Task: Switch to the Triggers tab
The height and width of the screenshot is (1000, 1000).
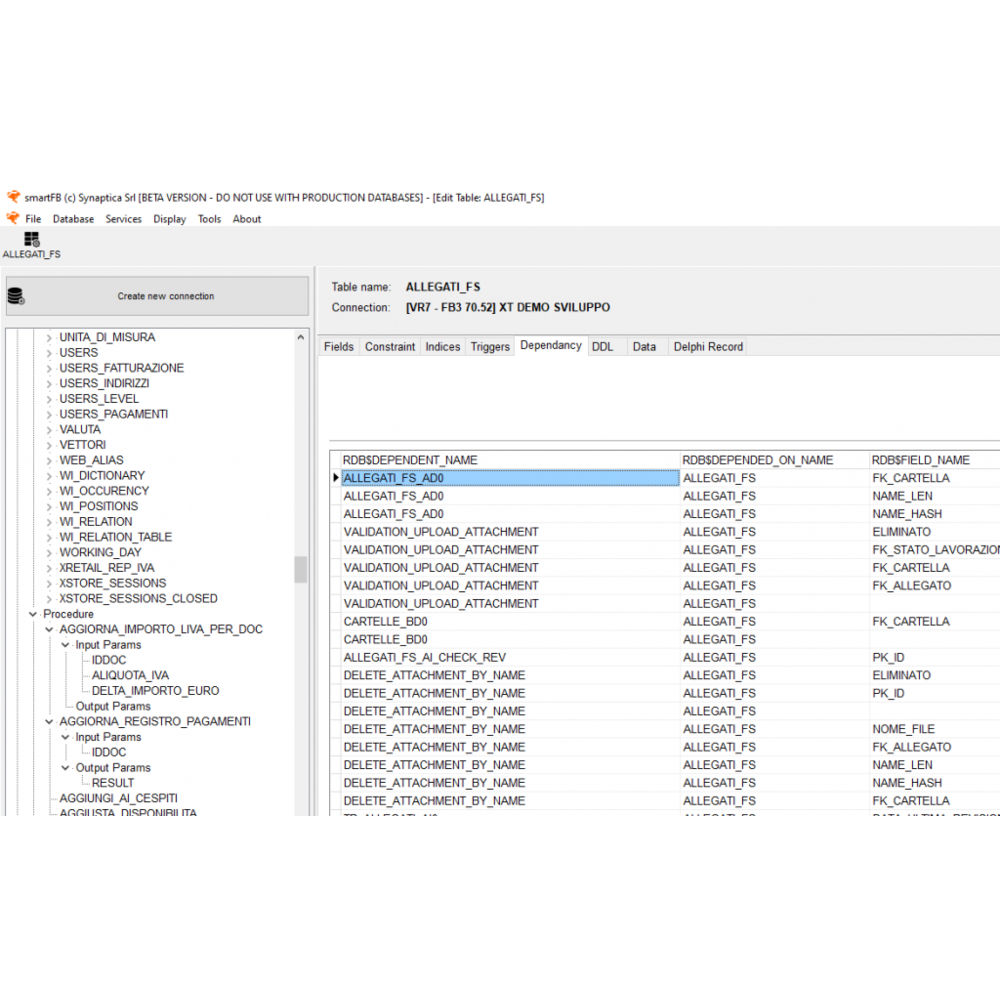Action: pos(490,347)
